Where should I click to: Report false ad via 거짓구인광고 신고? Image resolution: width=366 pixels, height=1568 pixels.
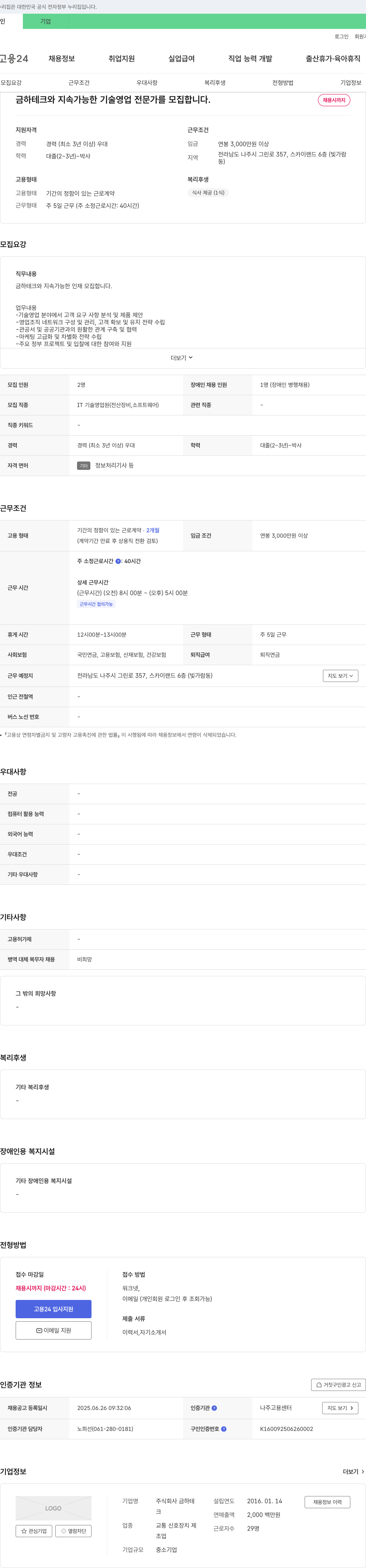(x=339, y=1384)
